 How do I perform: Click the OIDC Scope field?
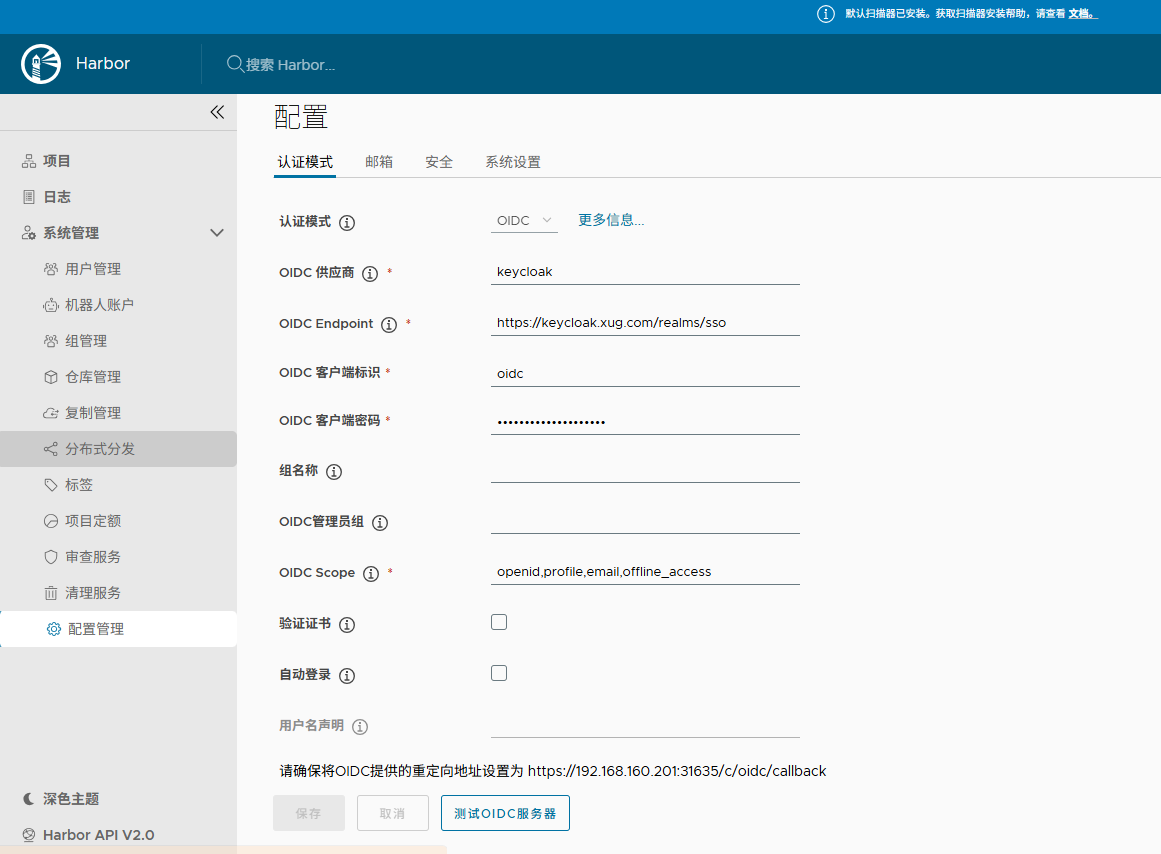(645, 572)
